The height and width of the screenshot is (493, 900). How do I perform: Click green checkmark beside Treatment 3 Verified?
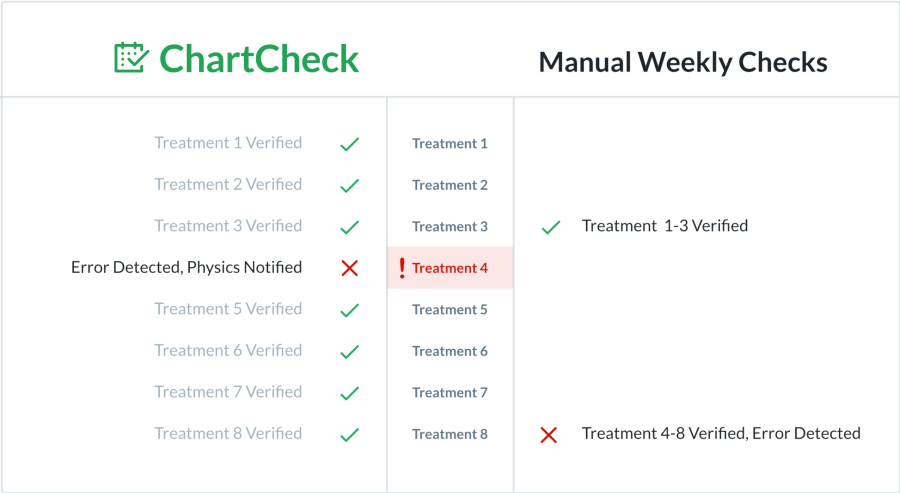350,227
